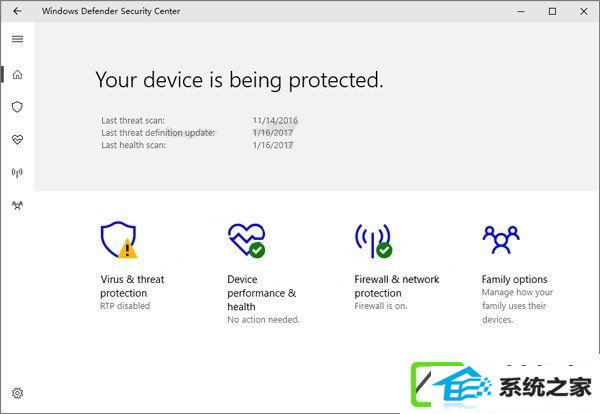The image size is (600, 414).
Task: Maximize the Security Center window
Action: coord(552,11)
